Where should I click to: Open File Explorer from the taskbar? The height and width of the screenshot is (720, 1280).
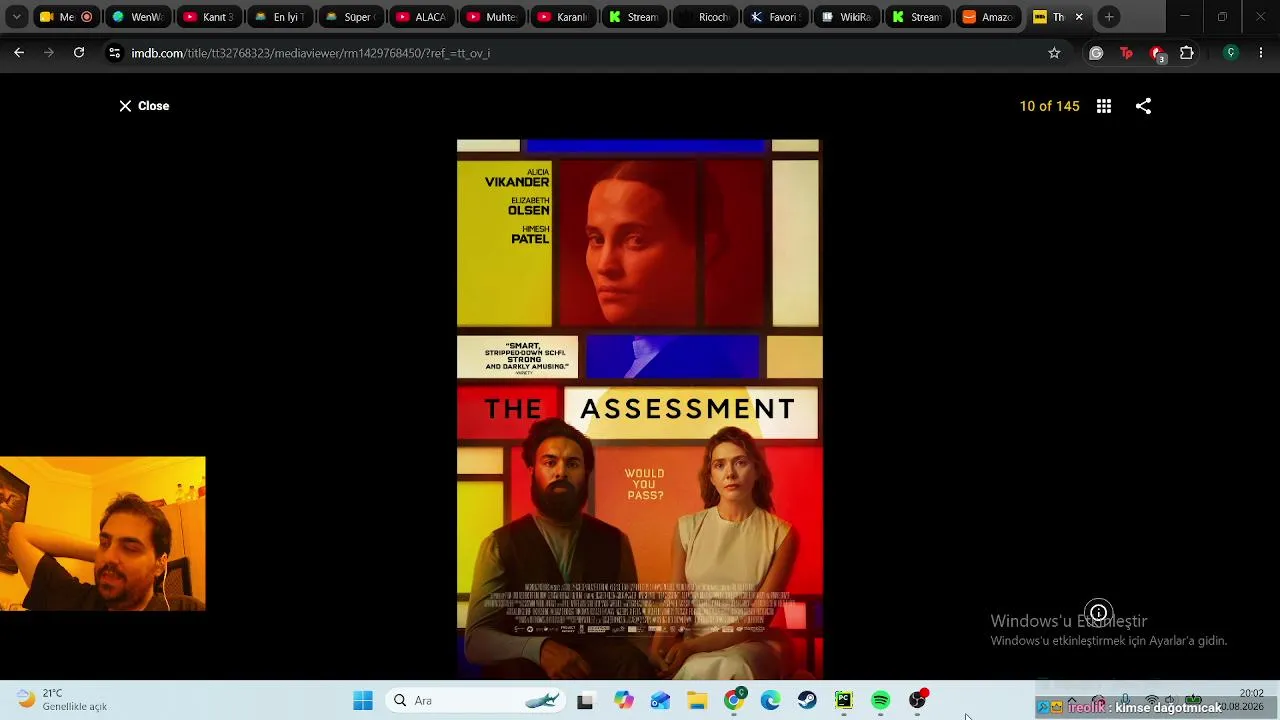[697, 701]
